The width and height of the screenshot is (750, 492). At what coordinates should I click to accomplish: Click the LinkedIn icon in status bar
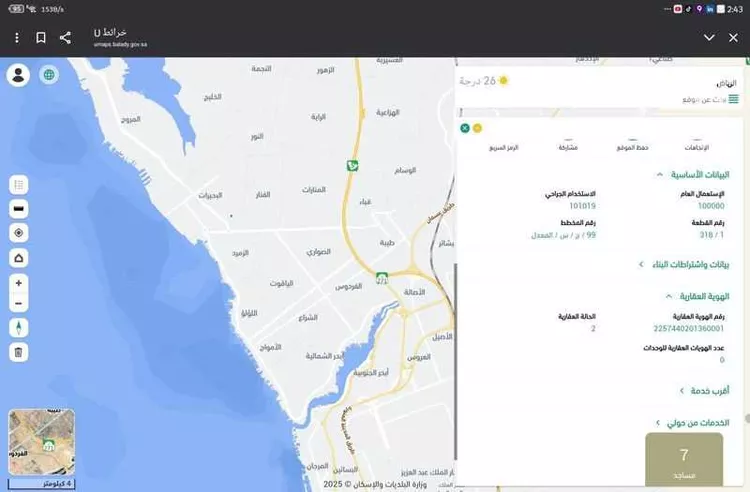[x=710, y=9]
